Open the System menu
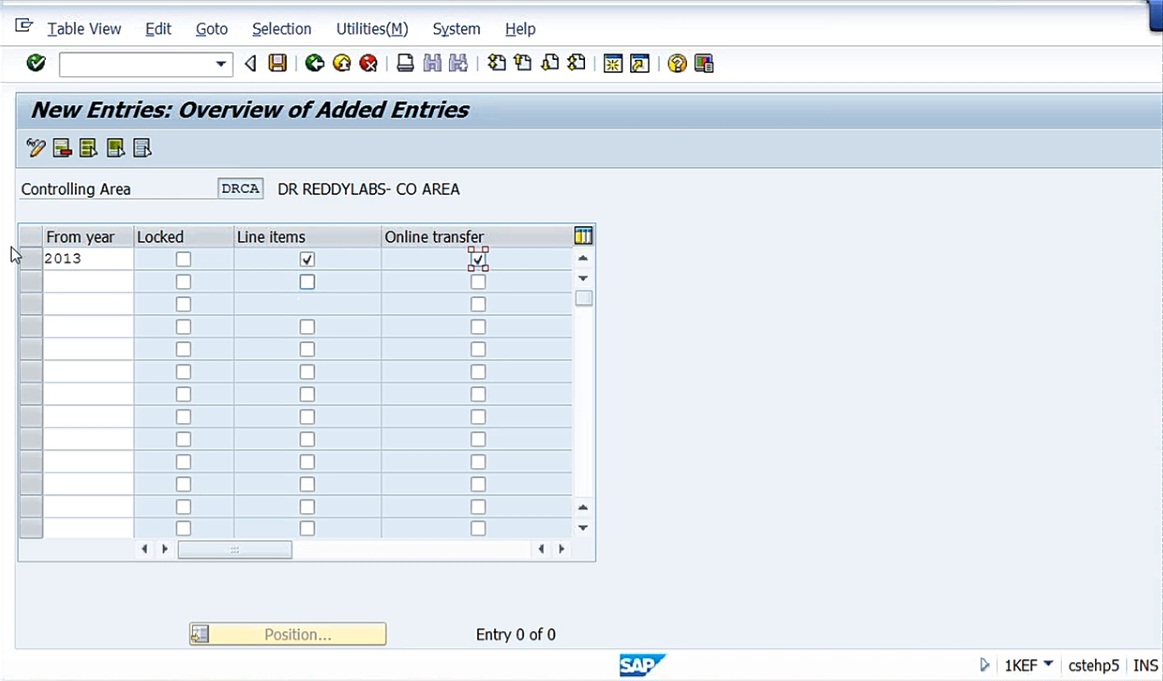1163x681 pixels. point(456,29)
